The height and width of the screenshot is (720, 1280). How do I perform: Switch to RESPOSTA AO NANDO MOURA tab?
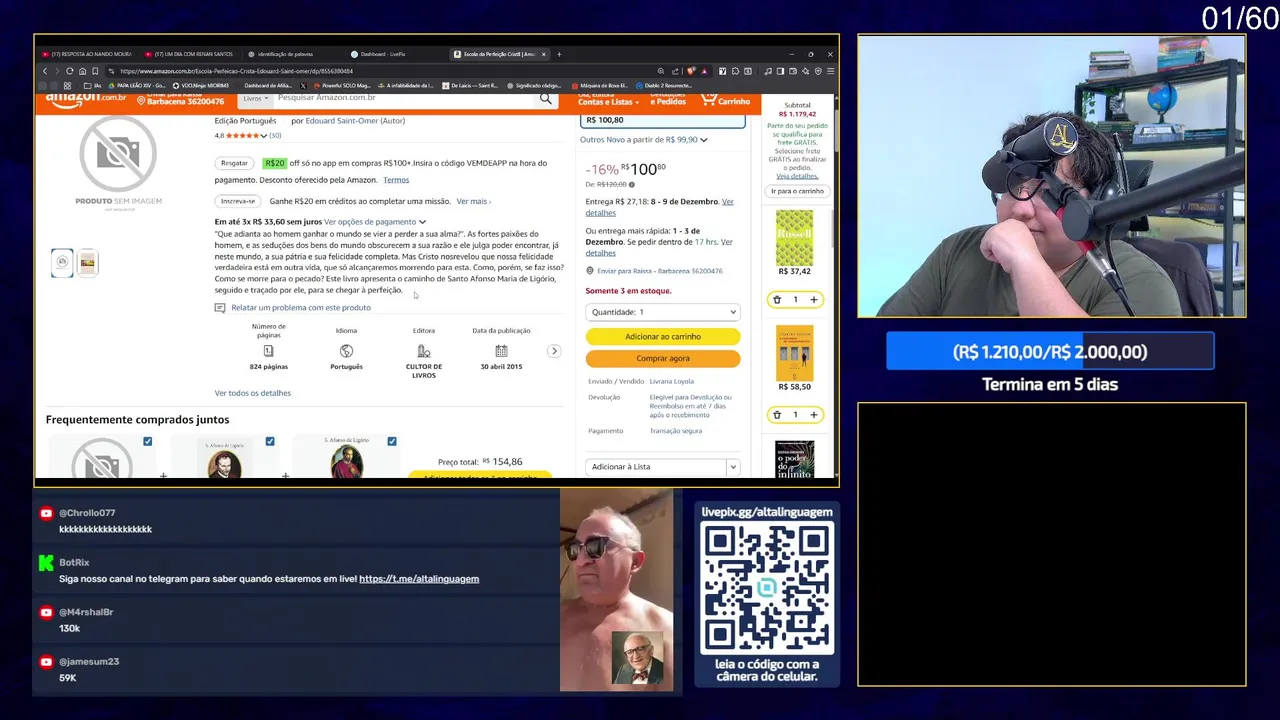(x=88, y=54)
